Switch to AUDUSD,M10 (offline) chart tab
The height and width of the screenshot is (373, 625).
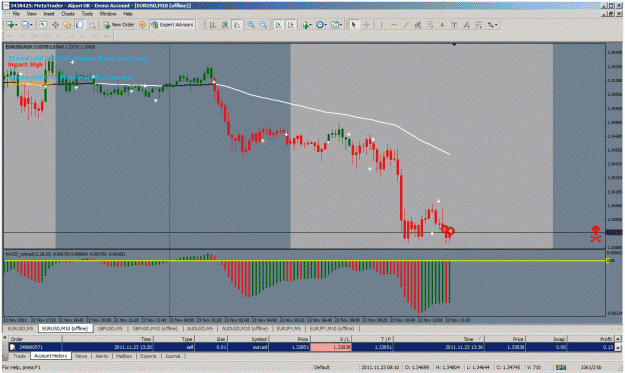[244, 328]
